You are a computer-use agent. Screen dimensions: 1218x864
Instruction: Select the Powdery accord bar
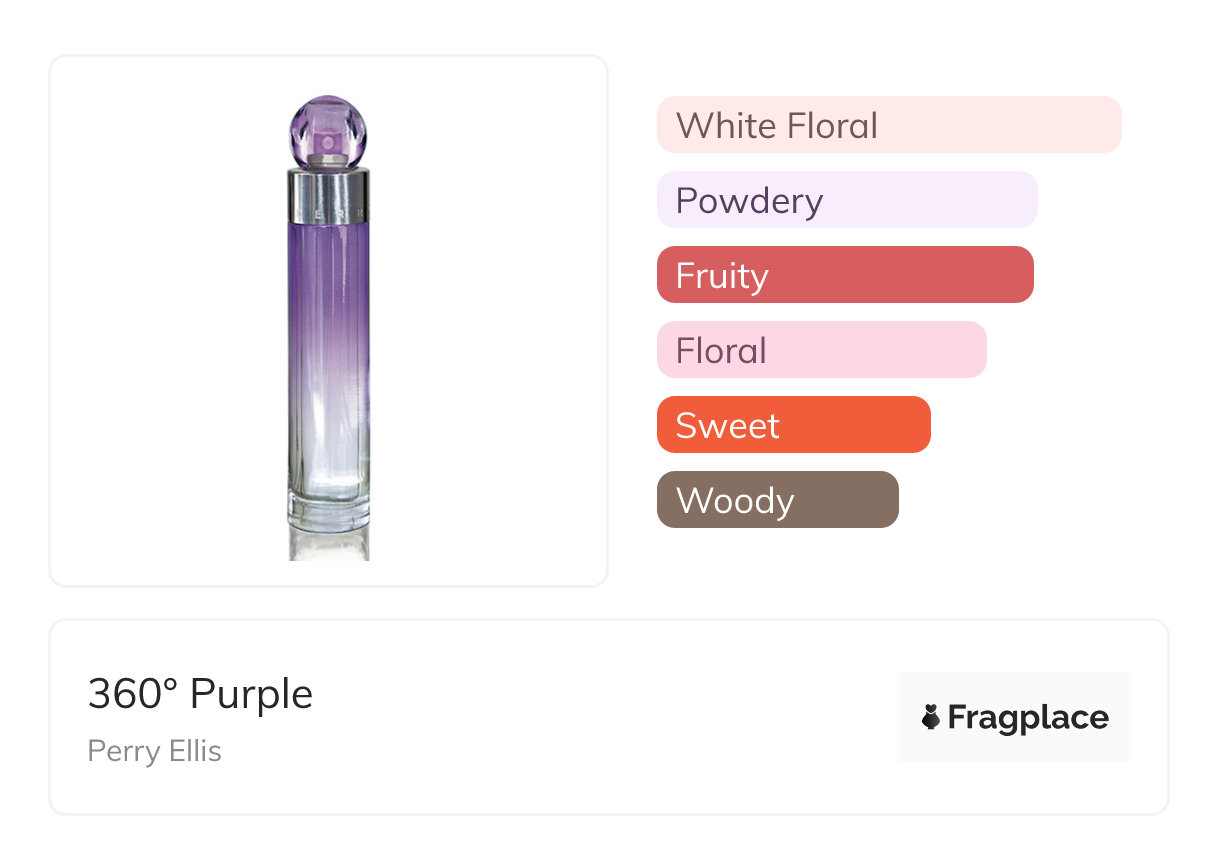(846, 200)
